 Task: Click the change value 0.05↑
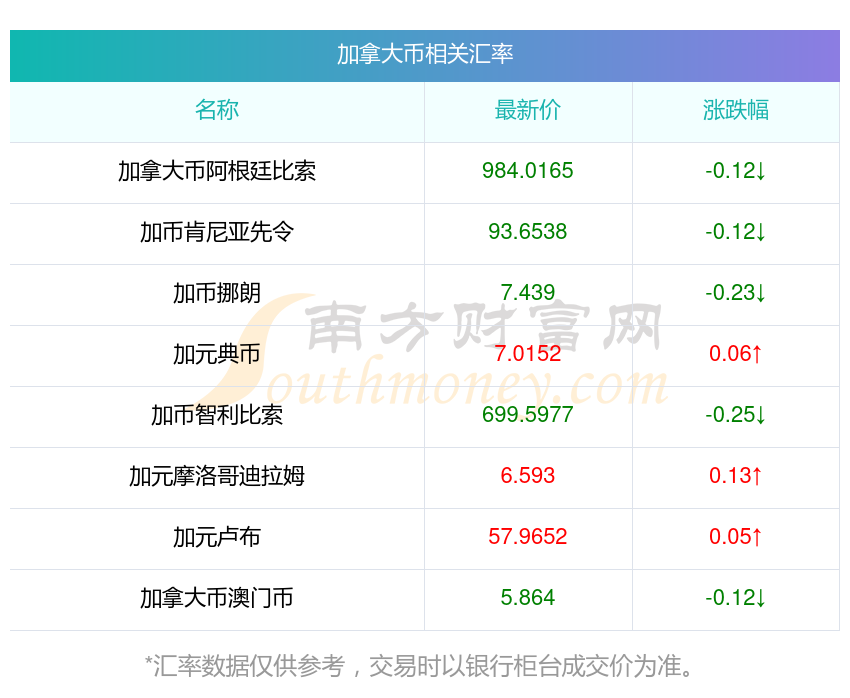(x=736, y=537)
